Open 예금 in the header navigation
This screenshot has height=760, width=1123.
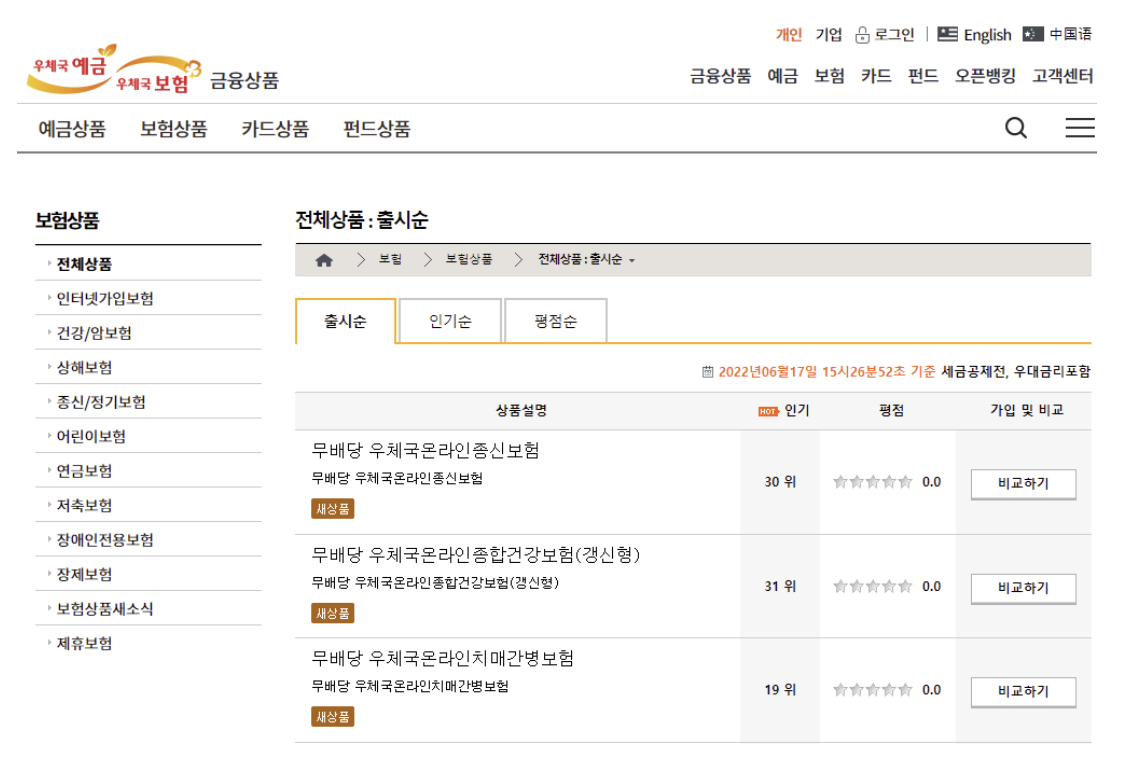(x=782, y=76)
